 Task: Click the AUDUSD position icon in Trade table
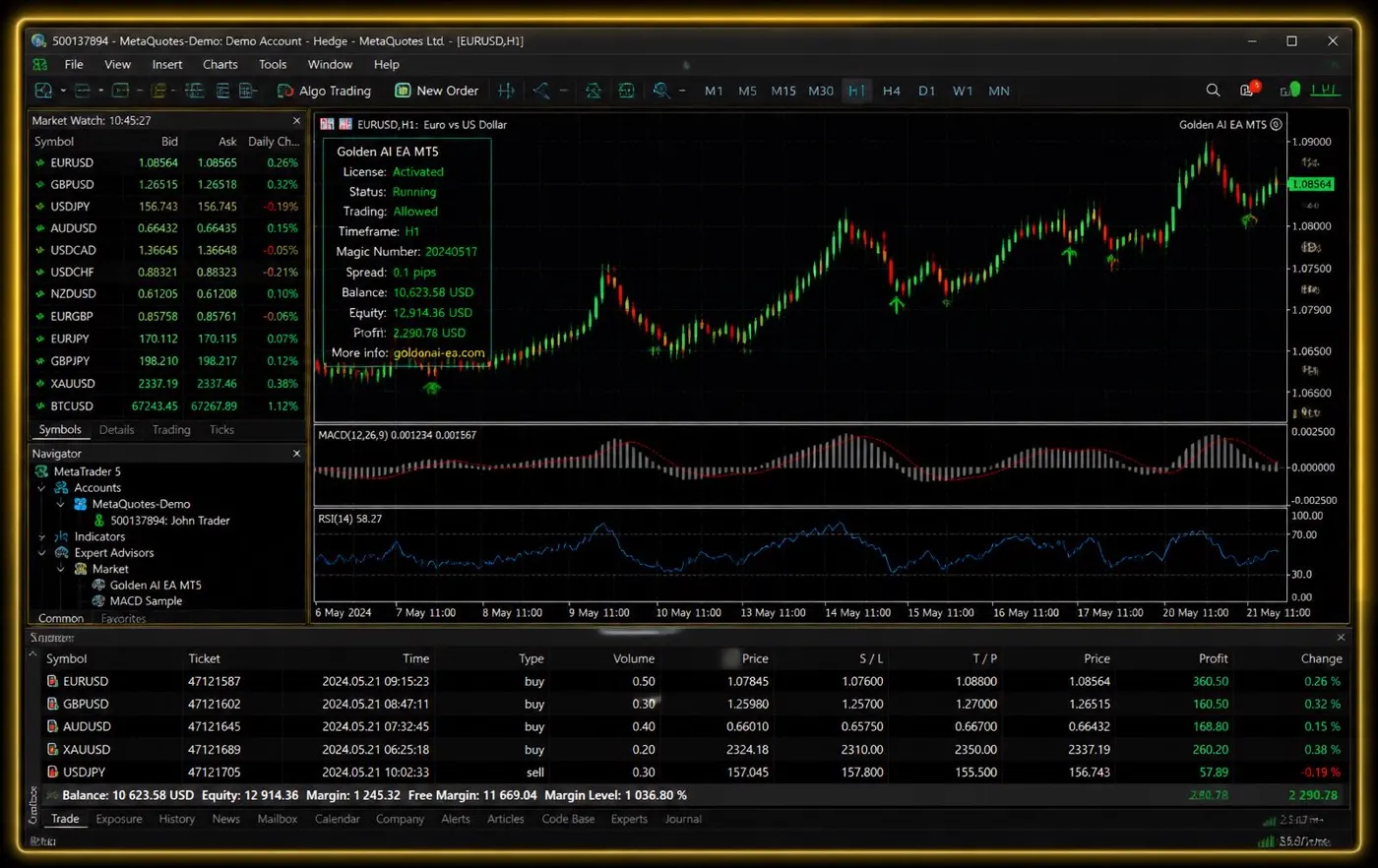[x=52, y=726]
